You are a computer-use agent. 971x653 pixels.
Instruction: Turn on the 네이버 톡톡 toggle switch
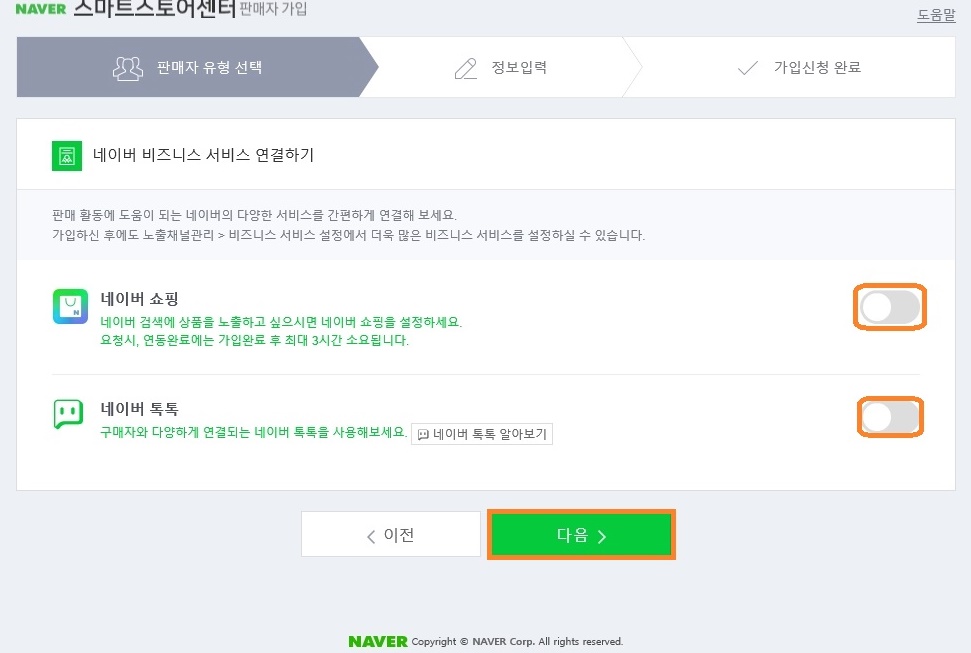(x=890, y=417)
